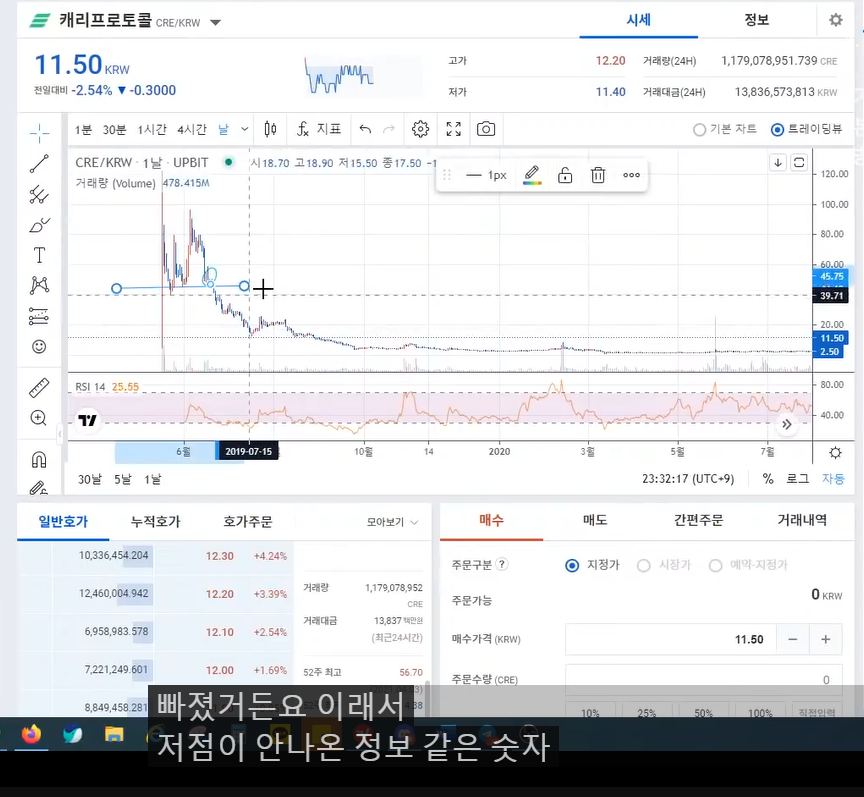Toggle 자동 auto scale
Viewport: 864px width, 797px height.
pyautogui.click(x=833, y=478)
